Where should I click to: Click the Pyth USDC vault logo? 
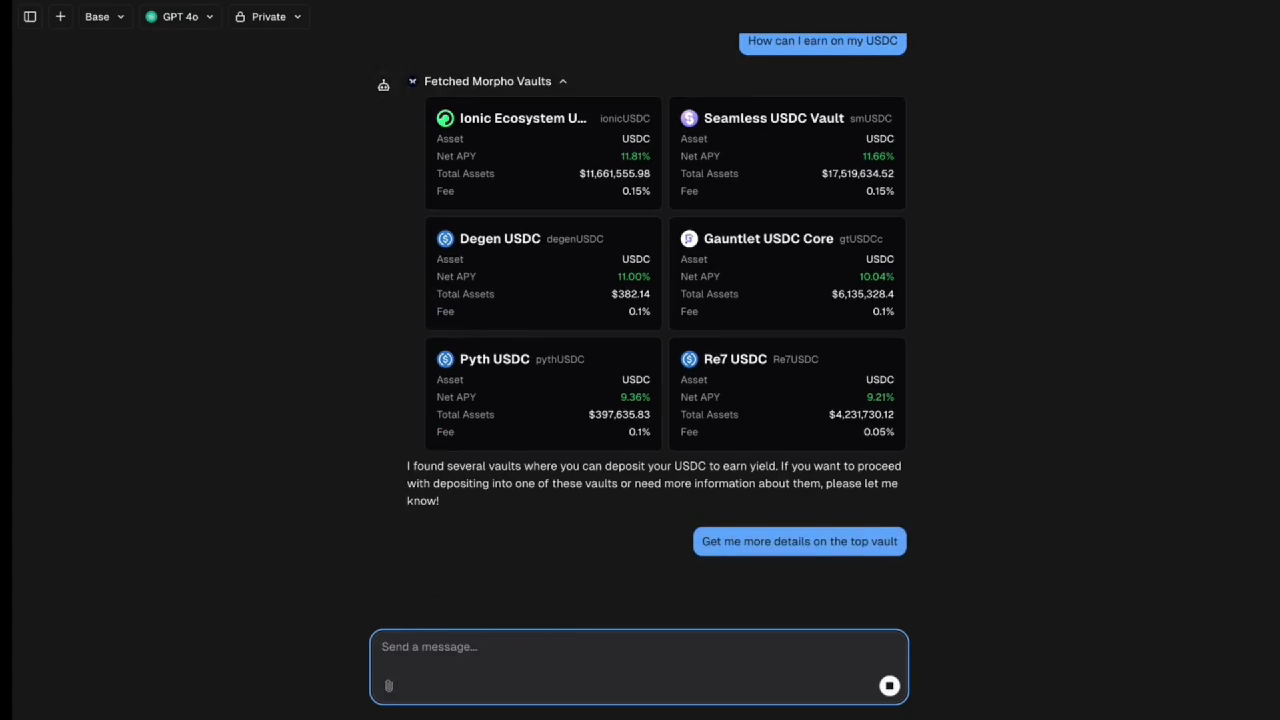pyautogui.click(x=445, y=359)
